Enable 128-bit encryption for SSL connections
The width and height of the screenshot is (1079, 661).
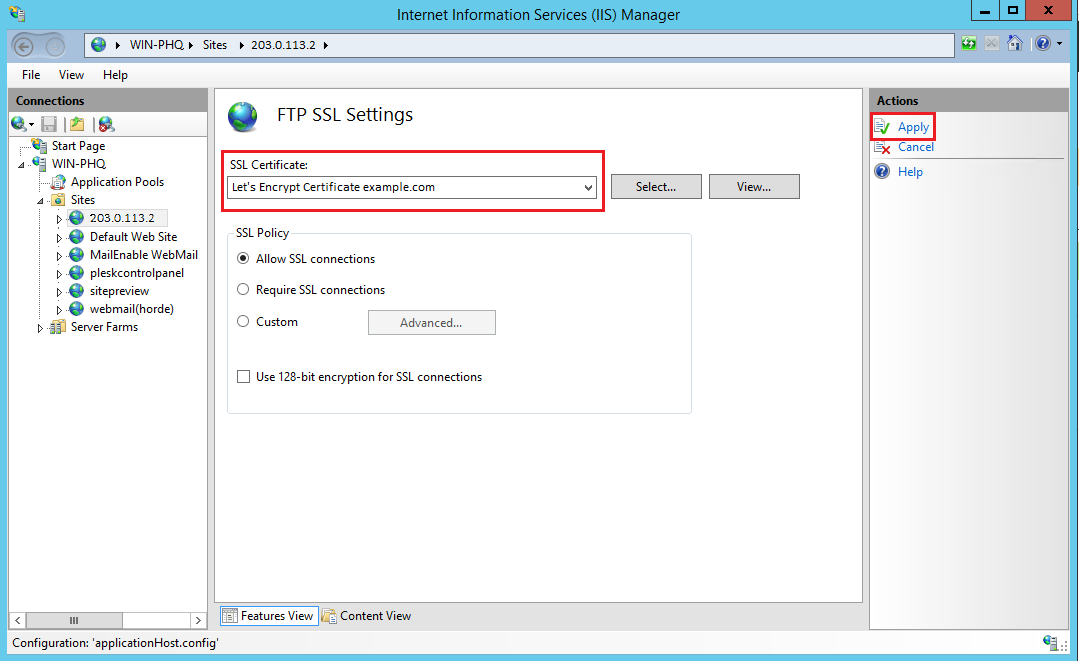click(243, 377)
